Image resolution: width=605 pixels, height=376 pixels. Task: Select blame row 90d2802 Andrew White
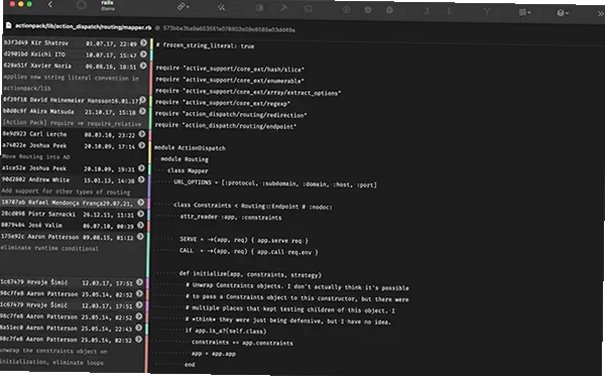(x=73, y=180)
